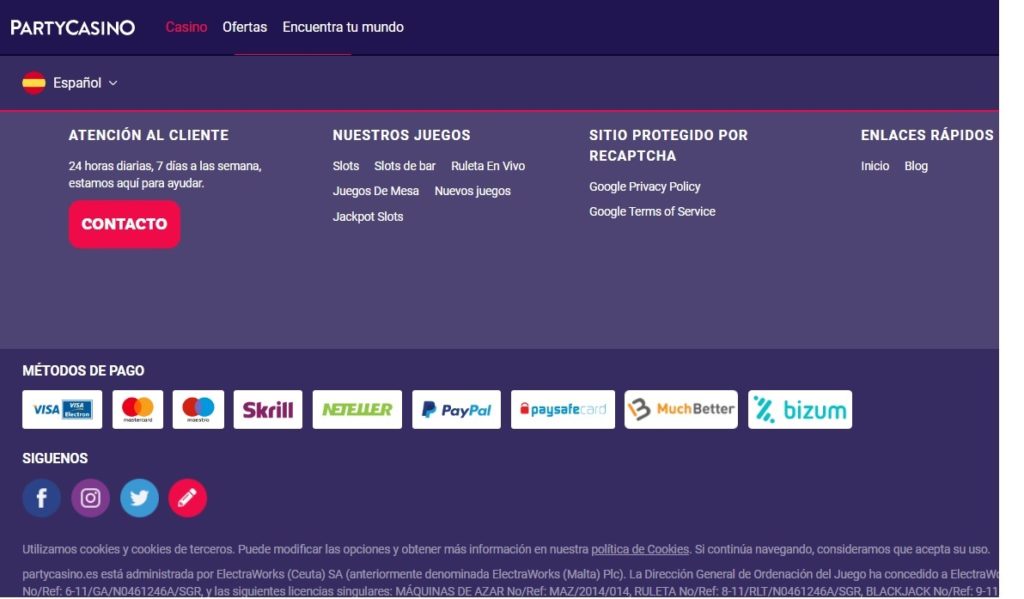The width and height of the screenshot is (1024, 599).
Task: Click the PartyCasino logo
Action: pyautogui.click(x=72, y=27)
